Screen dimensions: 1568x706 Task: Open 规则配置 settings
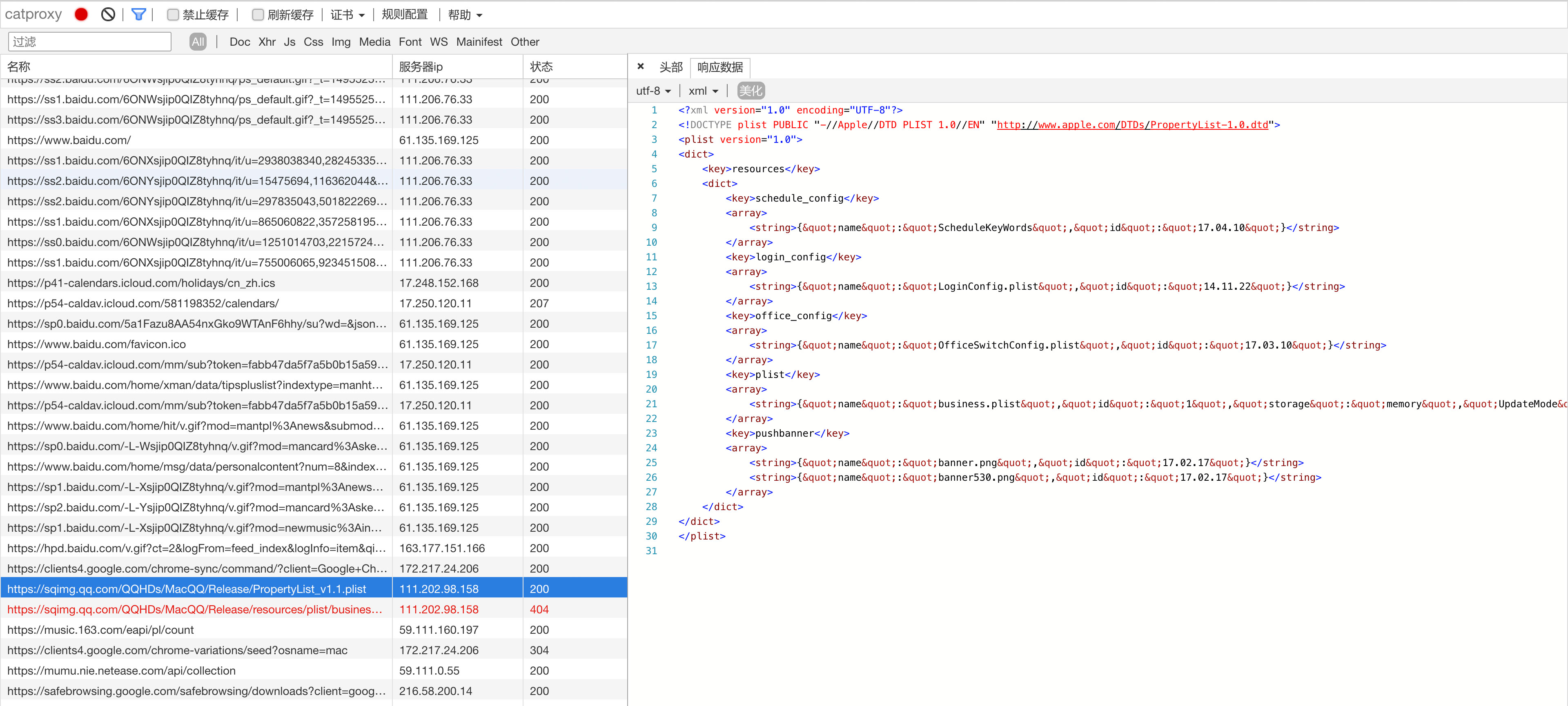click(x=405, y=15)
